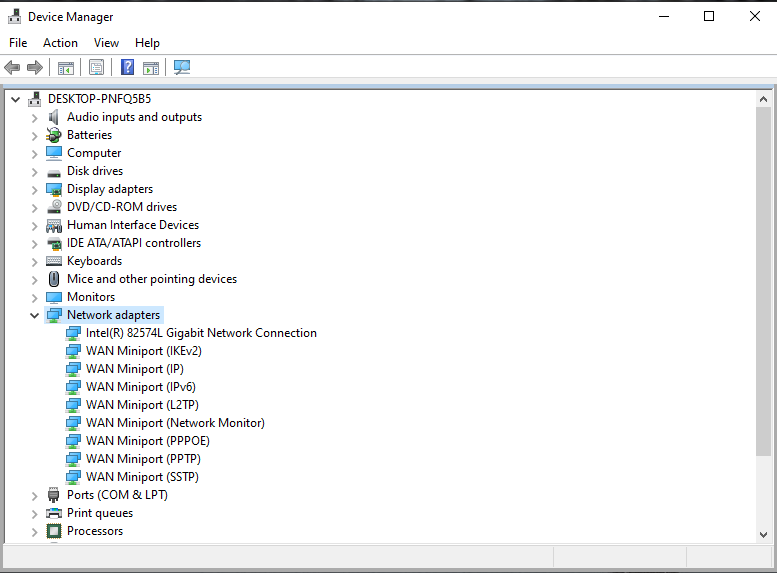This screenshot has height=573, width=777.
Task: Select WAN Miniport (IP) device
Action: (135, 369)
